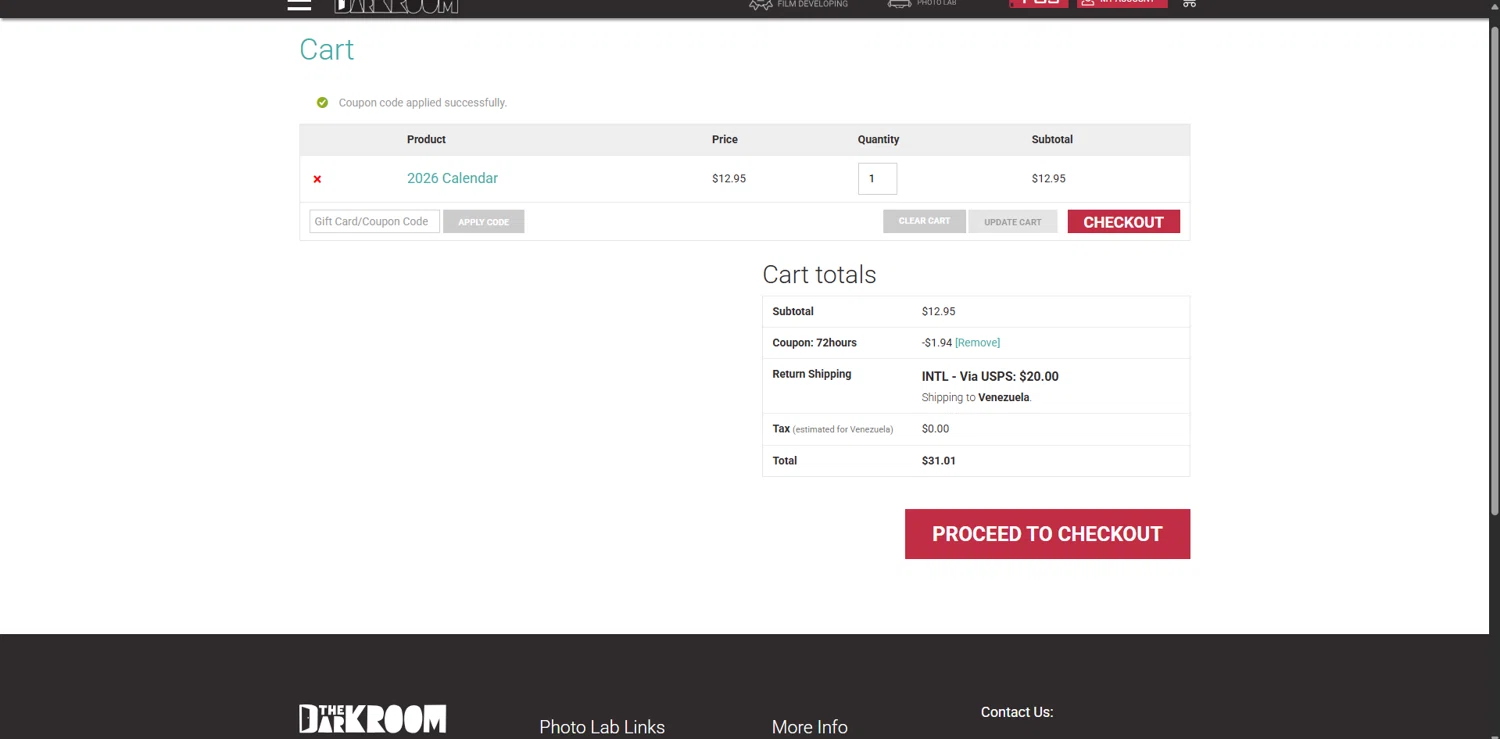Click 'Cart totals' heading
The image size is (1500, 739).
(819, 275)
